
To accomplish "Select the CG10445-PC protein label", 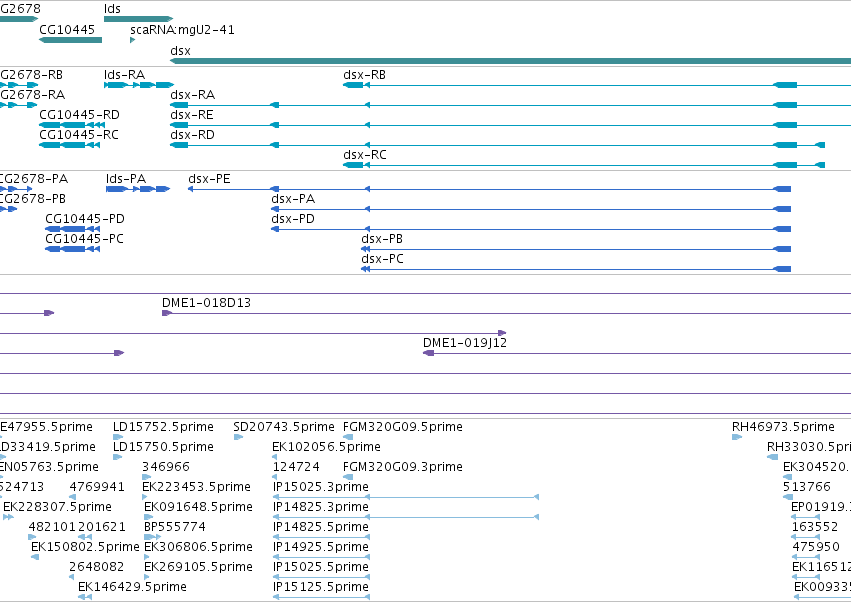I will click(x=84, y=239).
